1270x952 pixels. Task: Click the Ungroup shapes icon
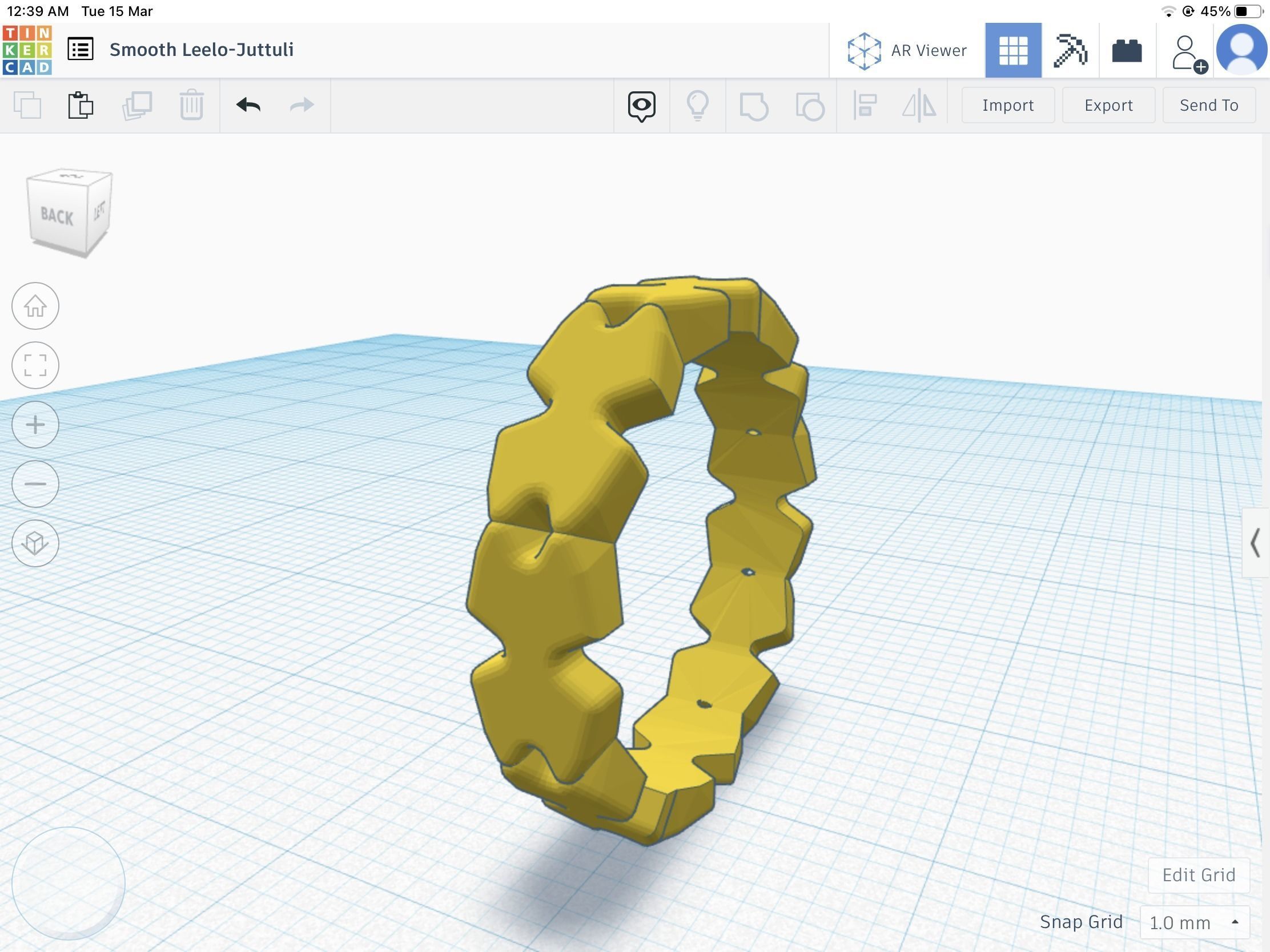pos(810,106)
